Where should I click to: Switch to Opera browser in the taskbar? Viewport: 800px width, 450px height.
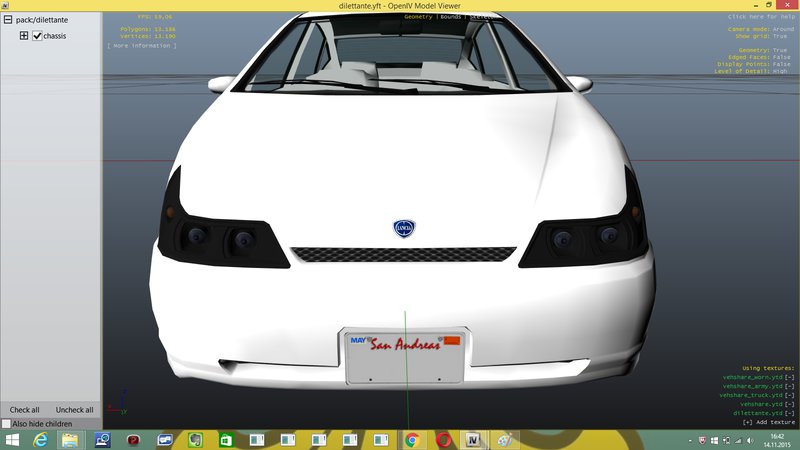pos(443,440)
